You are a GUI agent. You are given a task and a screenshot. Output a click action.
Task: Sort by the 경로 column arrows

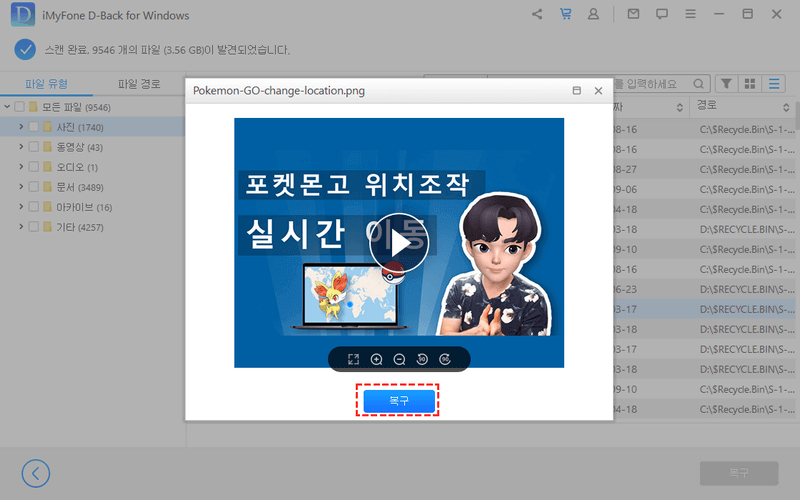click(786, 107)
